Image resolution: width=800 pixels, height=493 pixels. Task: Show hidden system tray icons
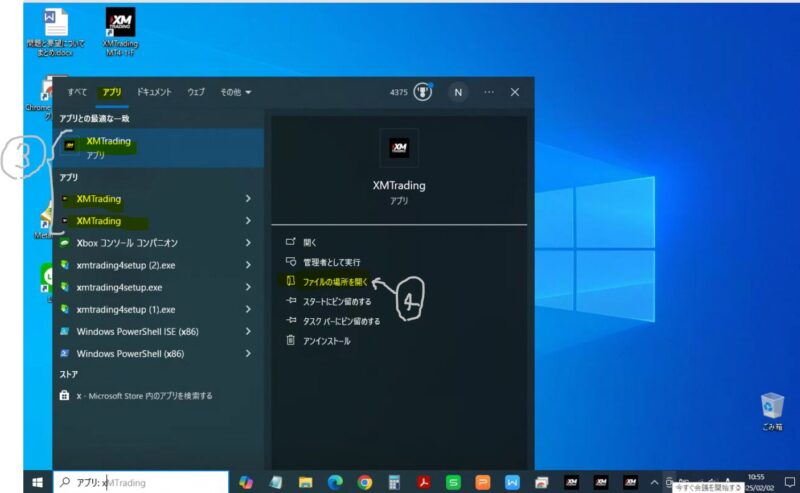click(654, 482)
